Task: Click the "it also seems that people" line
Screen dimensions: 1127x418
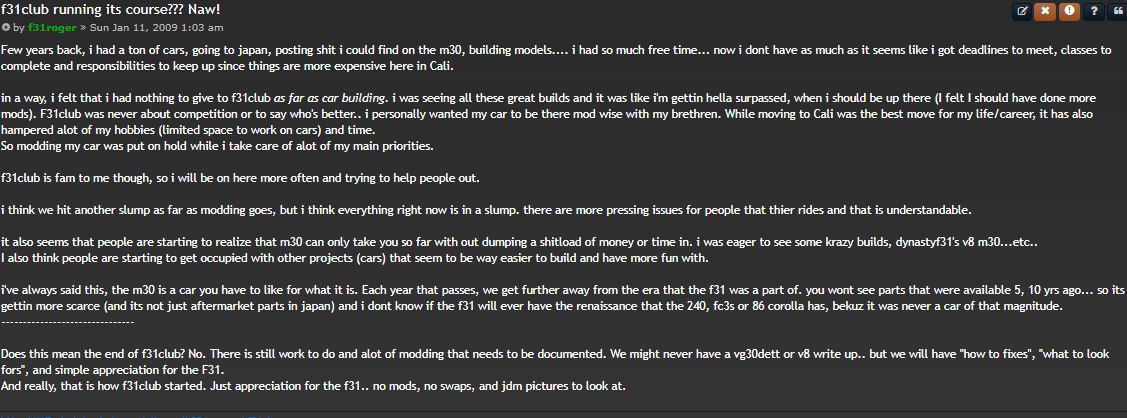Action: coord(400,242)
